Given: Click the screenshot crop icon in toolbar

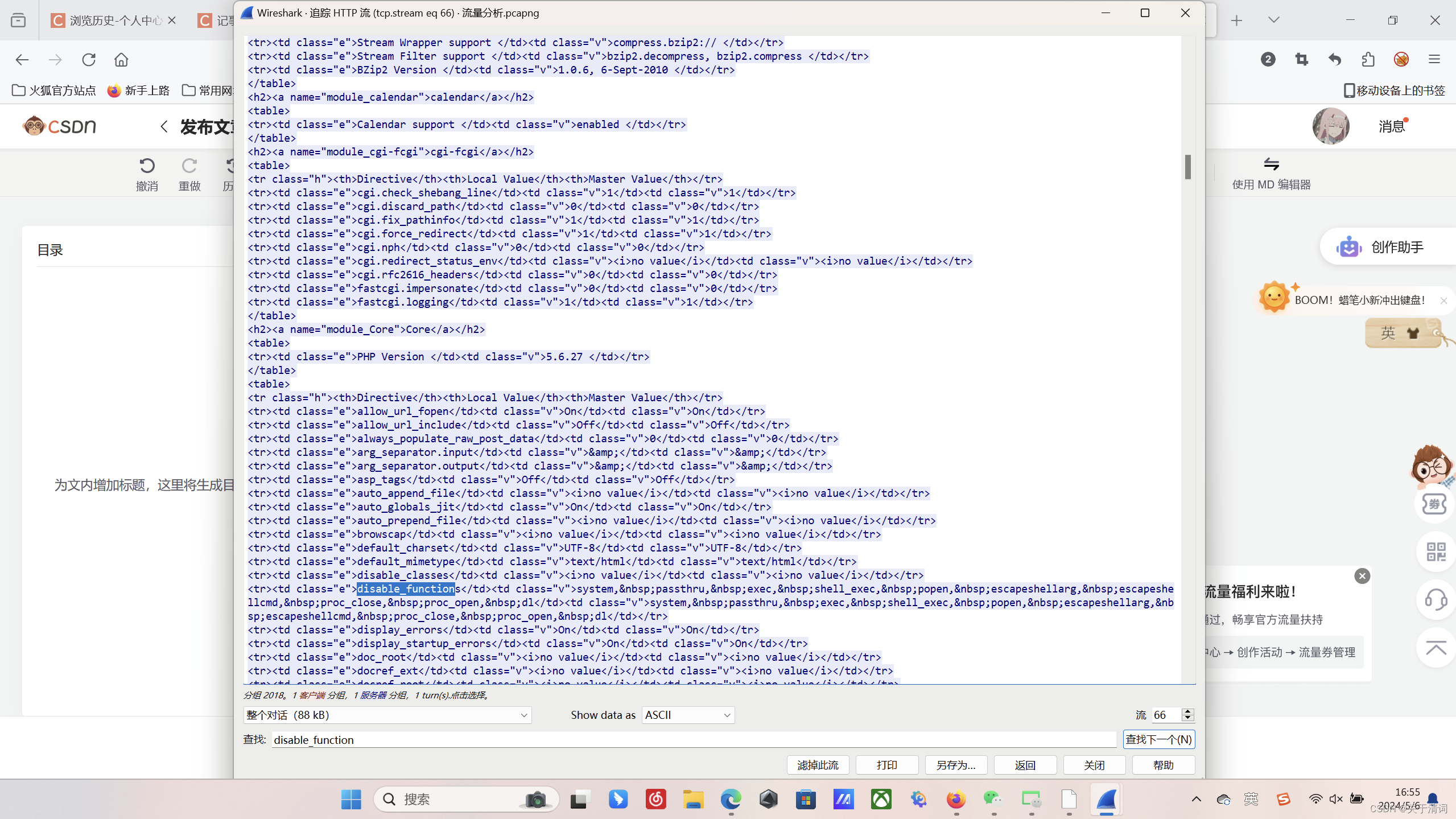Looking at the screenshot, I should 1301,59.
